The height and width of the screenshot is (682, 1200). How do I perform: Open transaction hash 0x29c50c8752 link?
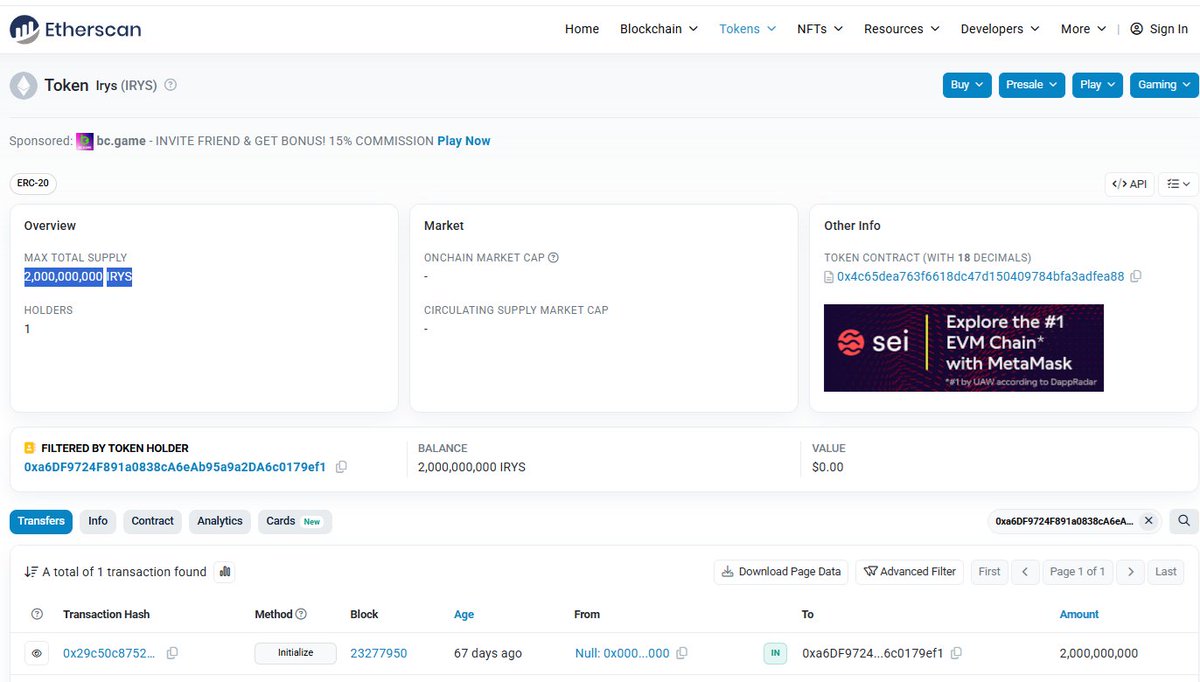pos(109,653)
